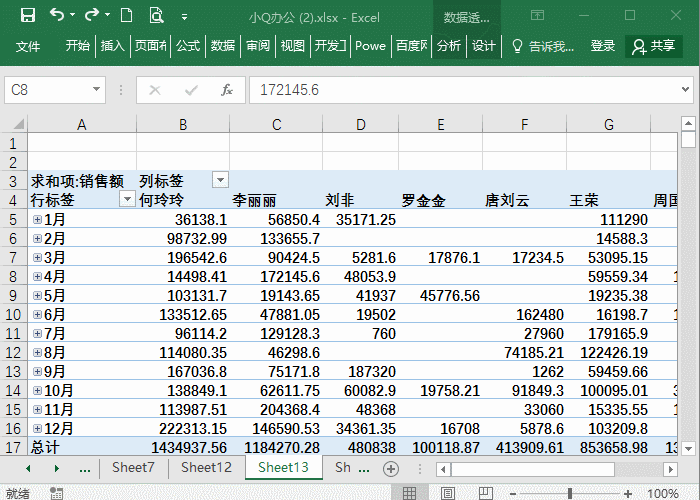The width and height of the screenshot is (700, 500).
Task: Click the Print Preview icon
Action: (x=156, y=15)
